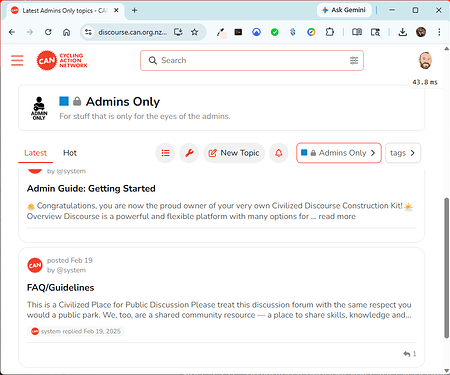The width and height of the screenshot is (450, 375).
Task: Open advanced search filter options icon
Action: (x=354, y=60)
